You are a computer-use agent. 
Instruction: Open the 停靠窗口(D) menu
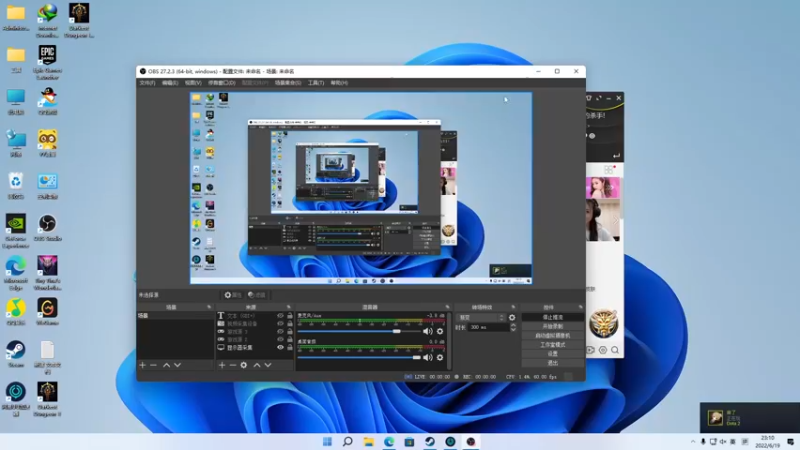pos(221,83)
